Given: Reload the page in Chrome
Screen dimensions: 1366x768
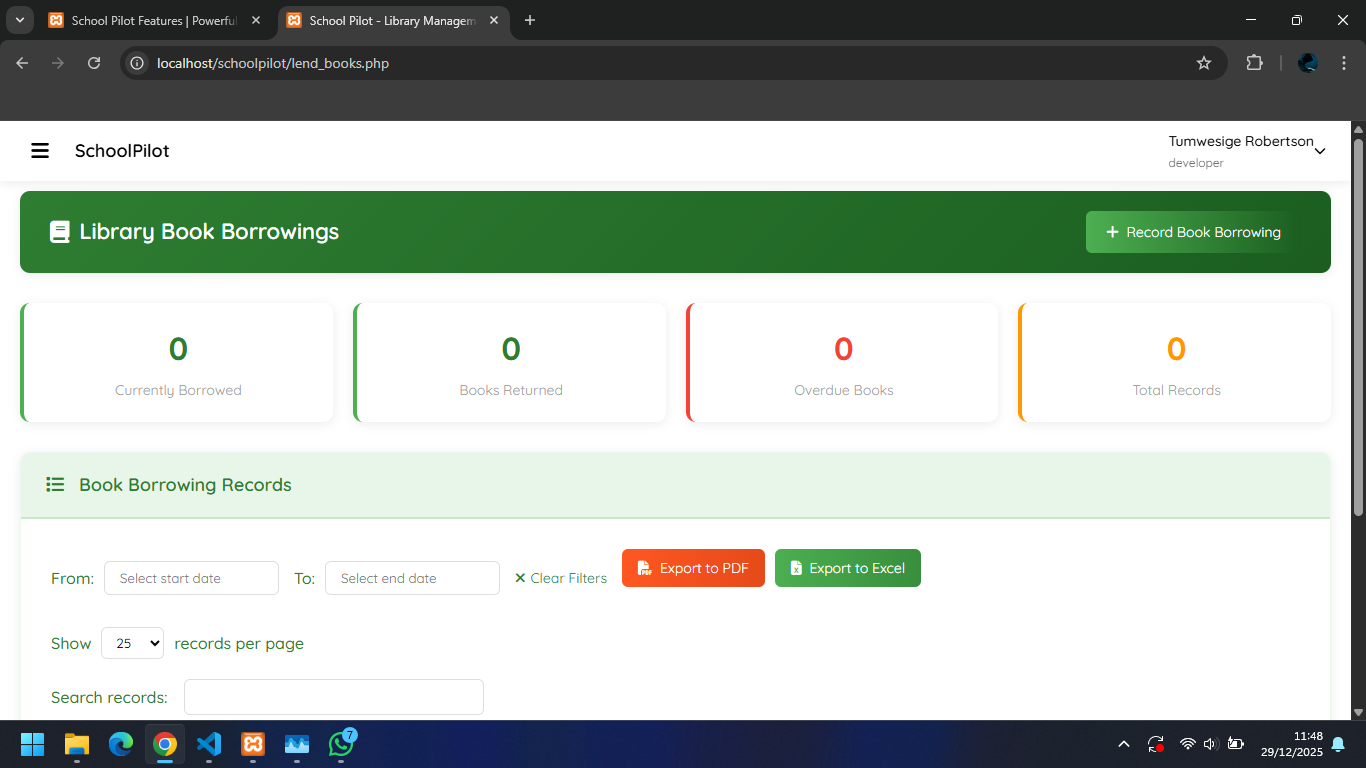Looking at the screenshot, I should [94, 63].
